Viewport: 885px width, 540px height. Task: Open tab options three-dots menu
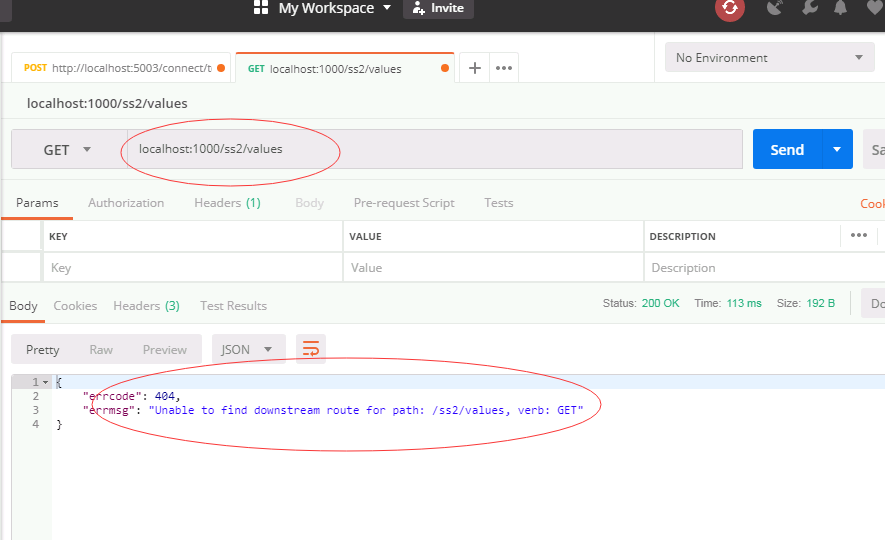tap(503, 68)
